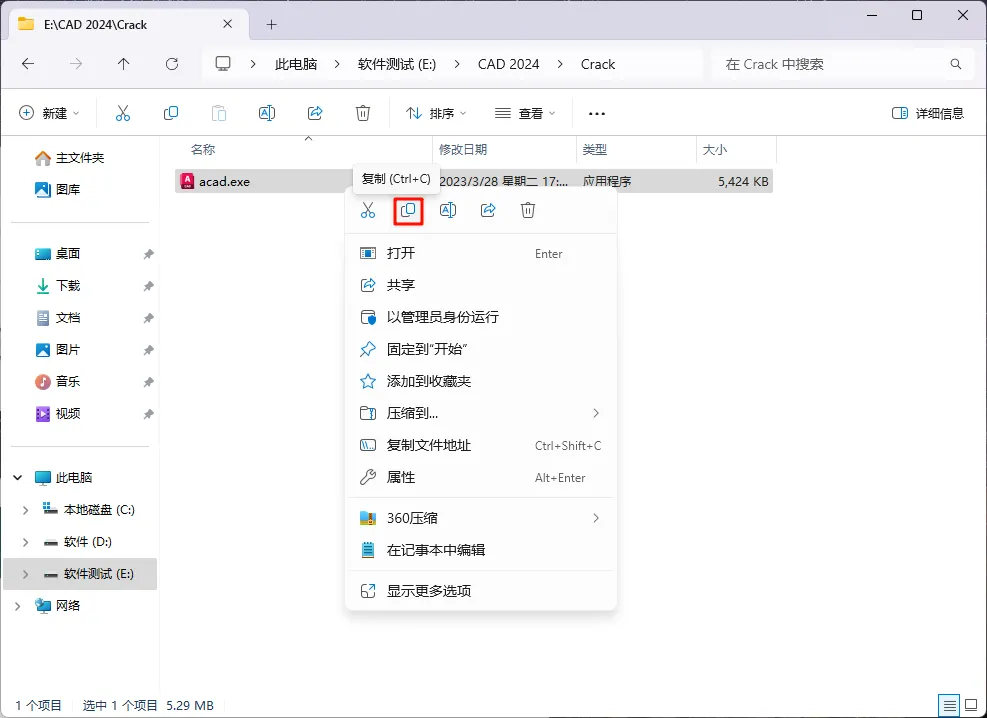The height and width of the screenshot is (718, 987).
Task: Refresh the current folder
Action: (x=172, y=64)
